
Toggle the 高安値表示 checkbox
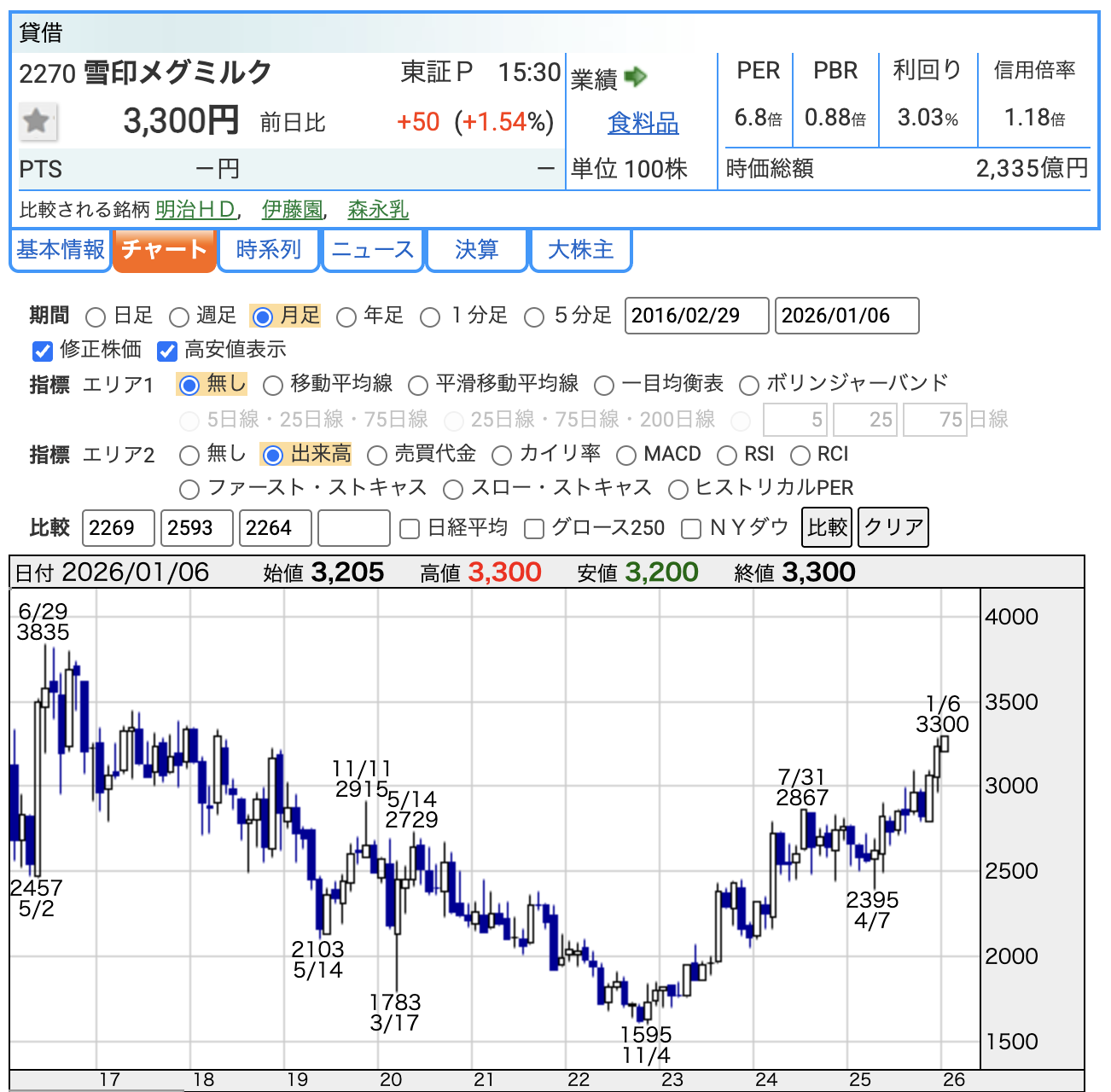coord(167,351)
